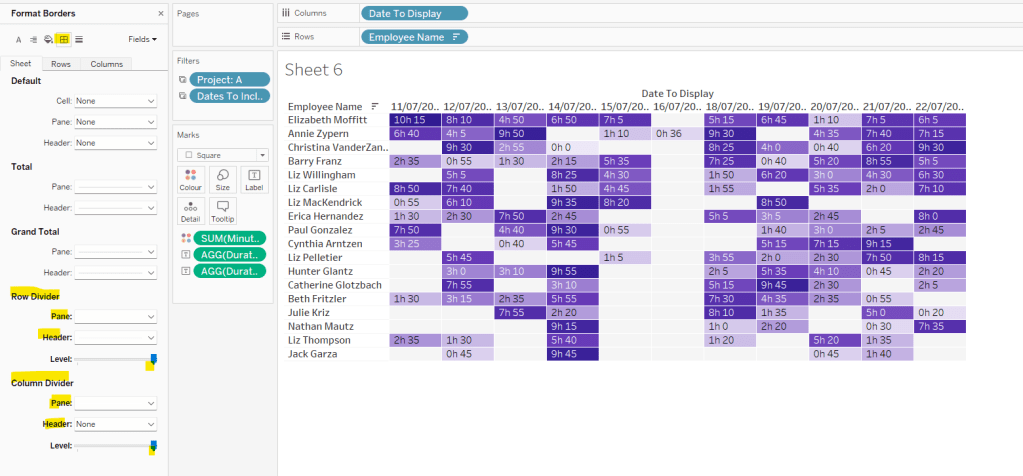Viewport: 1023px width, 476px height.
Task: Expand the Default Cell border dropdown
Action: 115,101
